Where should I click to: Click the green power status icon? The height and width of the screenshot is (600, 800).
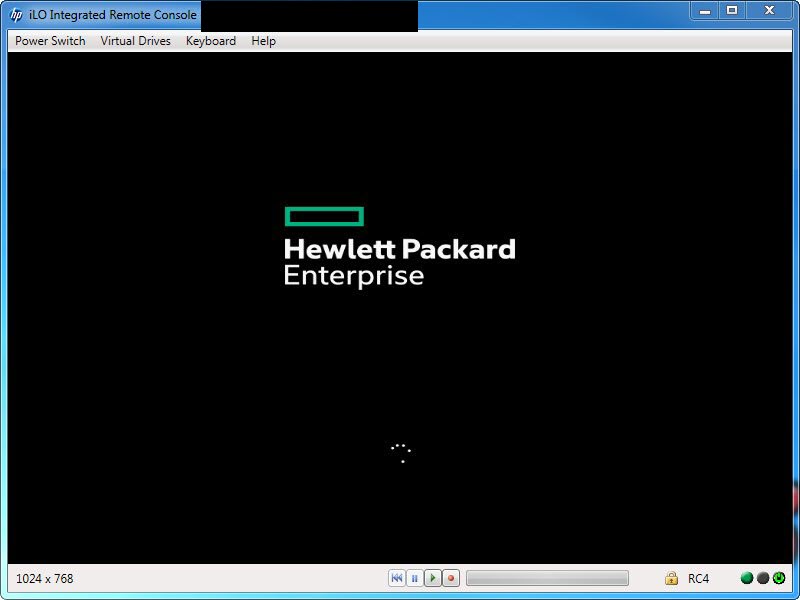tap(779, 578)
